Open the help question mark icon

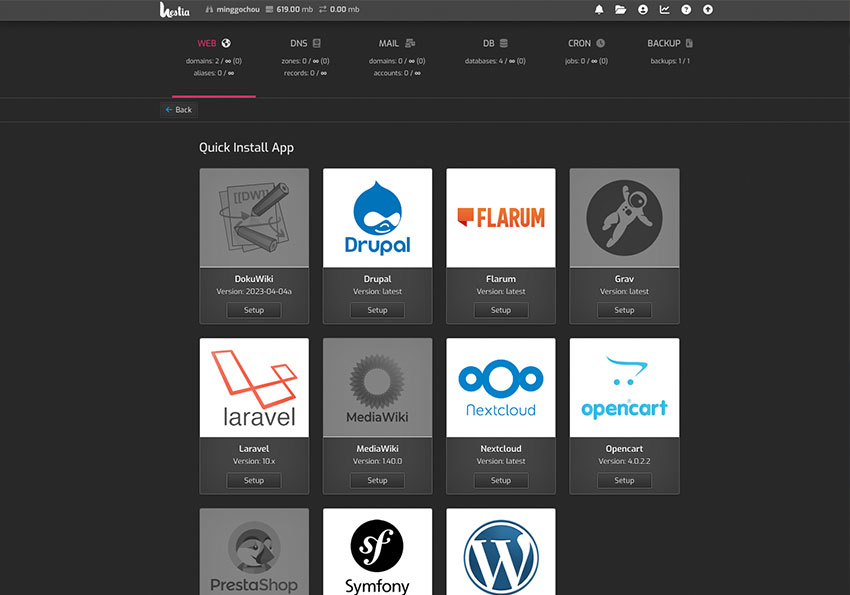pyautogui.click(x=686, y=10)
